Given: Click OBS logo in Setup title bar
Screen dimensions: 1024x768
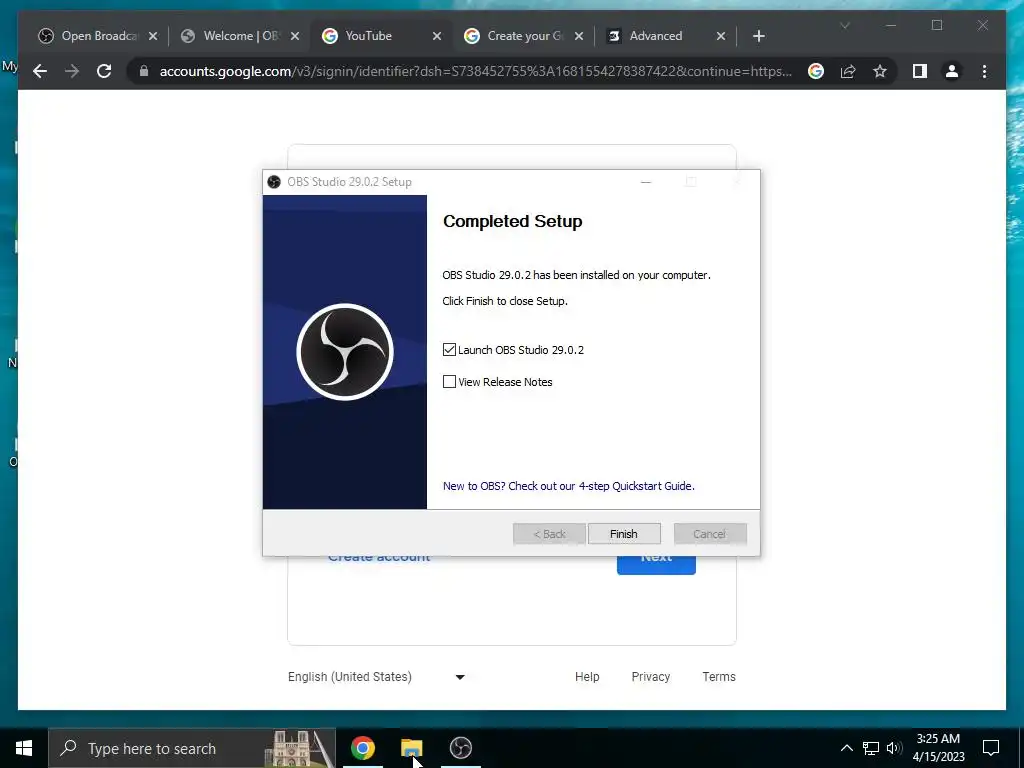Looking at the screenshot, I should 274,182.
